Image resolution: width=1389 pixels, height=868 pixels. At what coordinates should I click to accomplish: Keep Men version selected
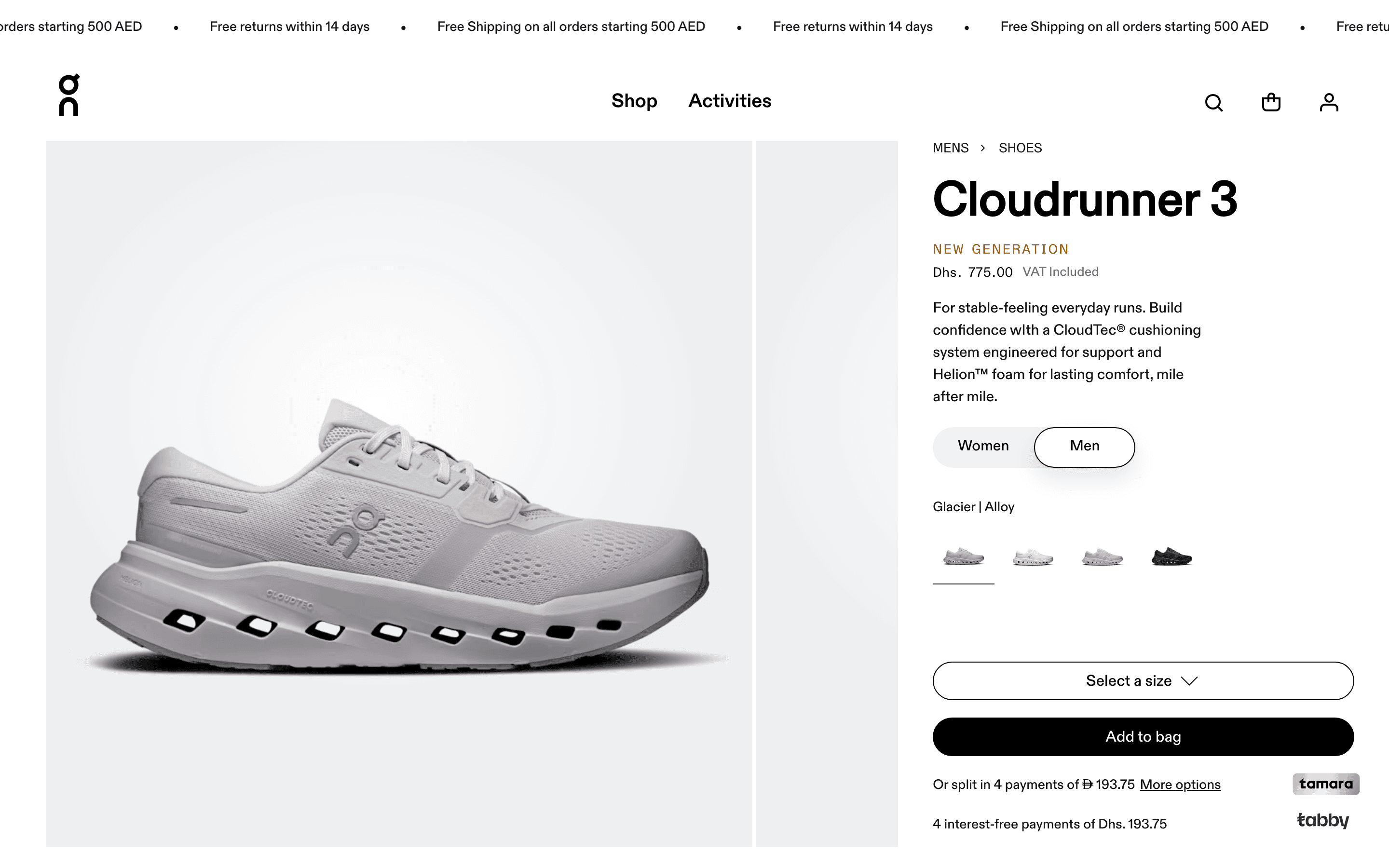pyautogui.click(x=1084, y=446)
